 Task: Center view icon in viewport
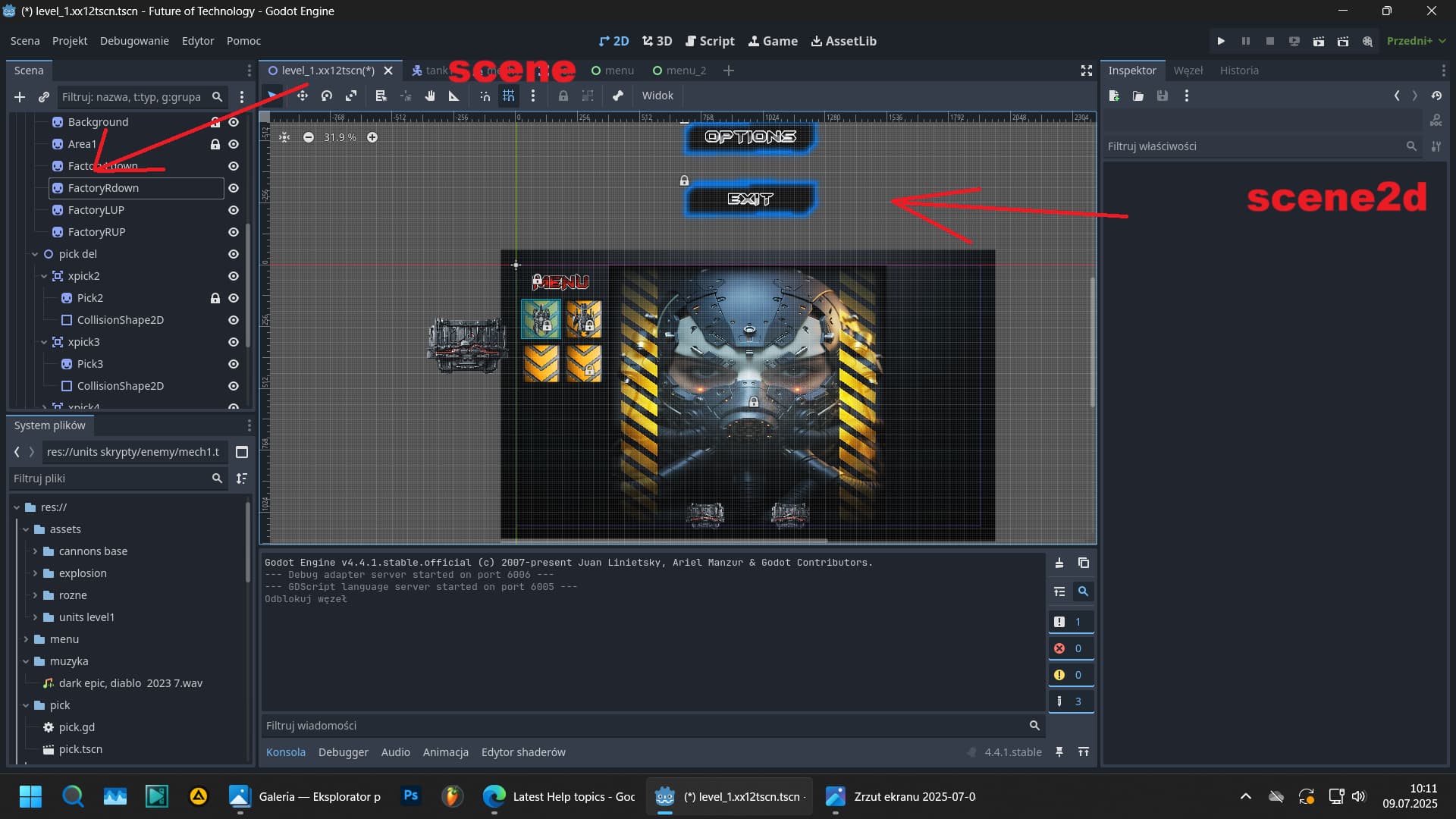pyautogui.click(x=284, y=137)
